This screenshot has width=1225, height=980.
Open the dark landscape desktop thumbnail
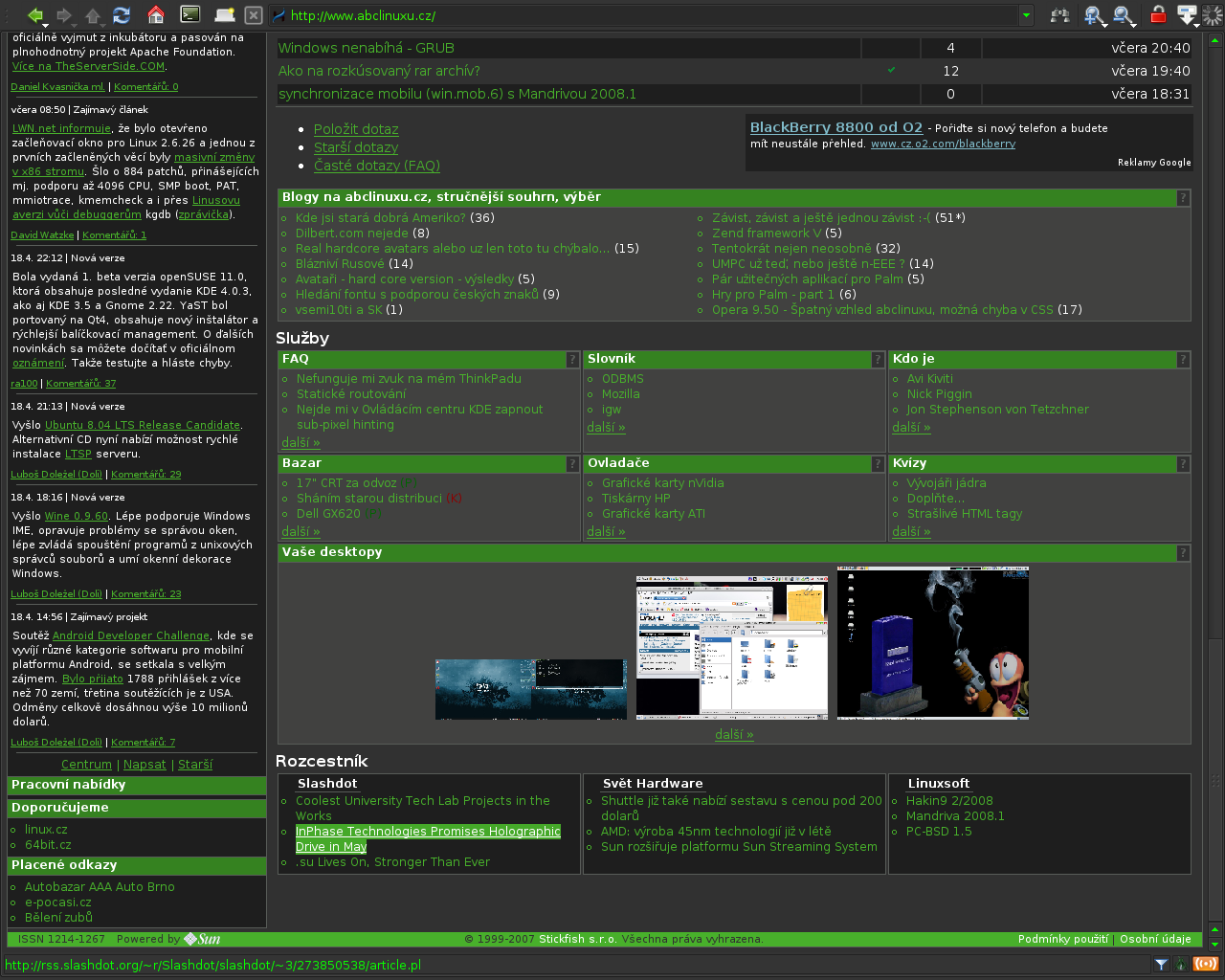pos(531,689)
